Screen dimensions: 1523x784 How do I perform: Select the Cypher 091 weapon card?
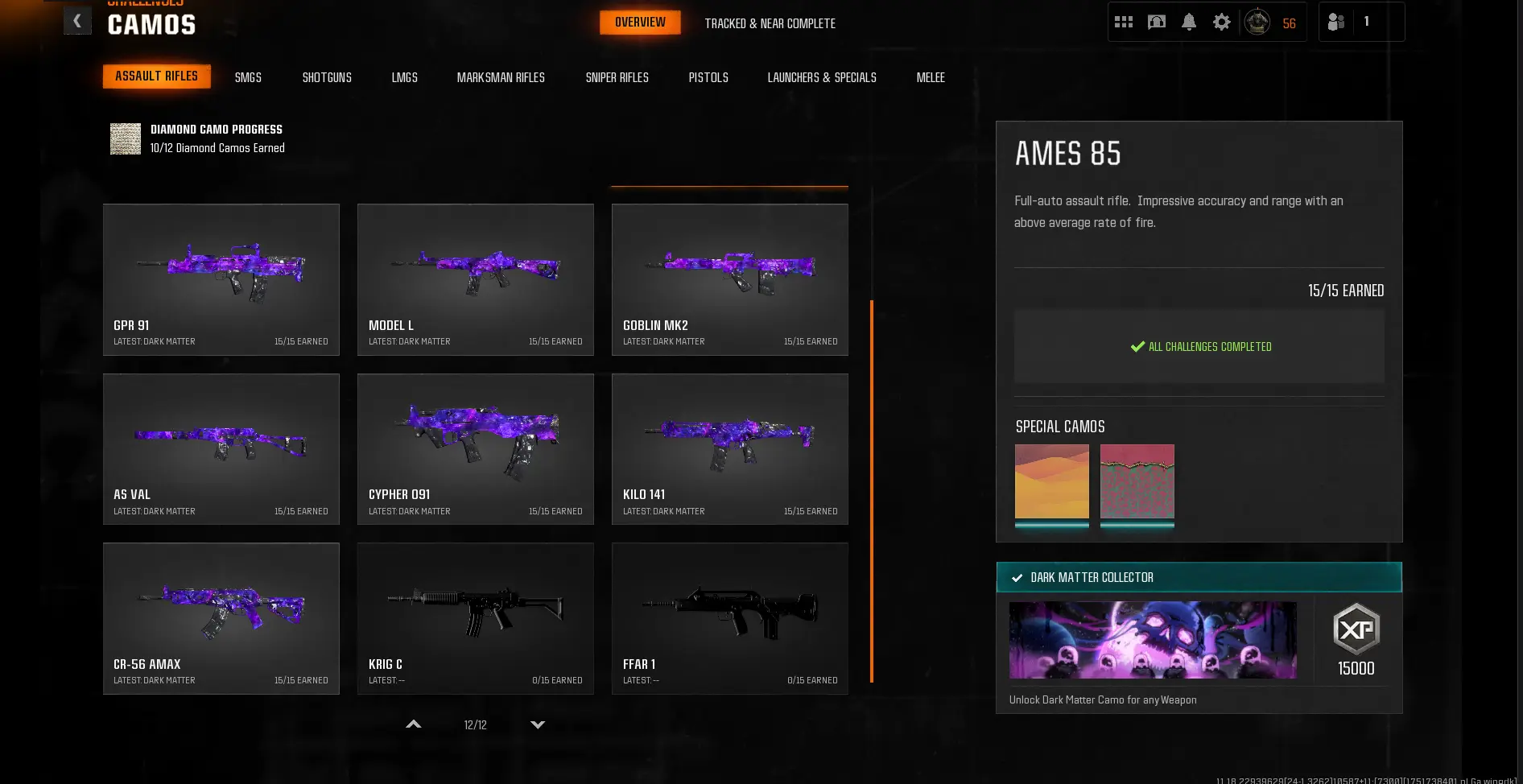click(476, 449)
